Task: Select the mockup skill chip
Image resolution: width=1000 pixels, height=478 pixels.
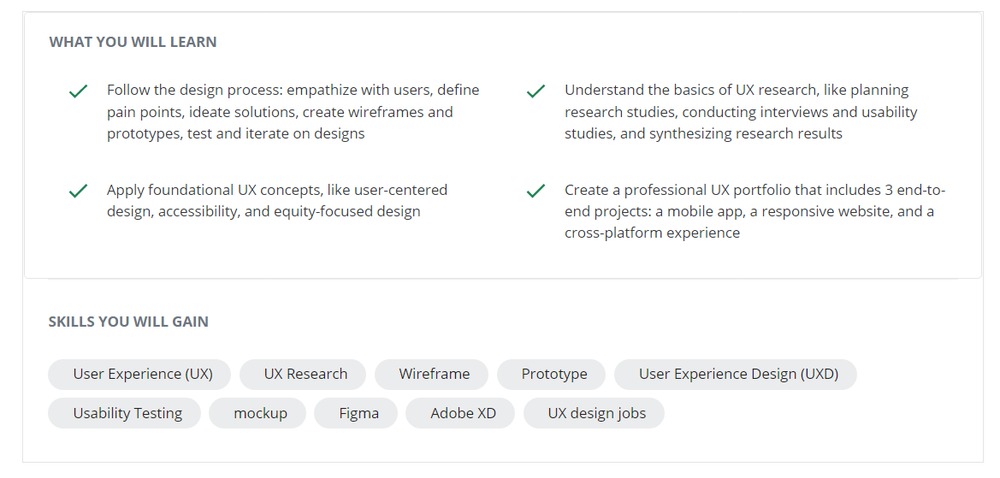Action: [258, 413]
